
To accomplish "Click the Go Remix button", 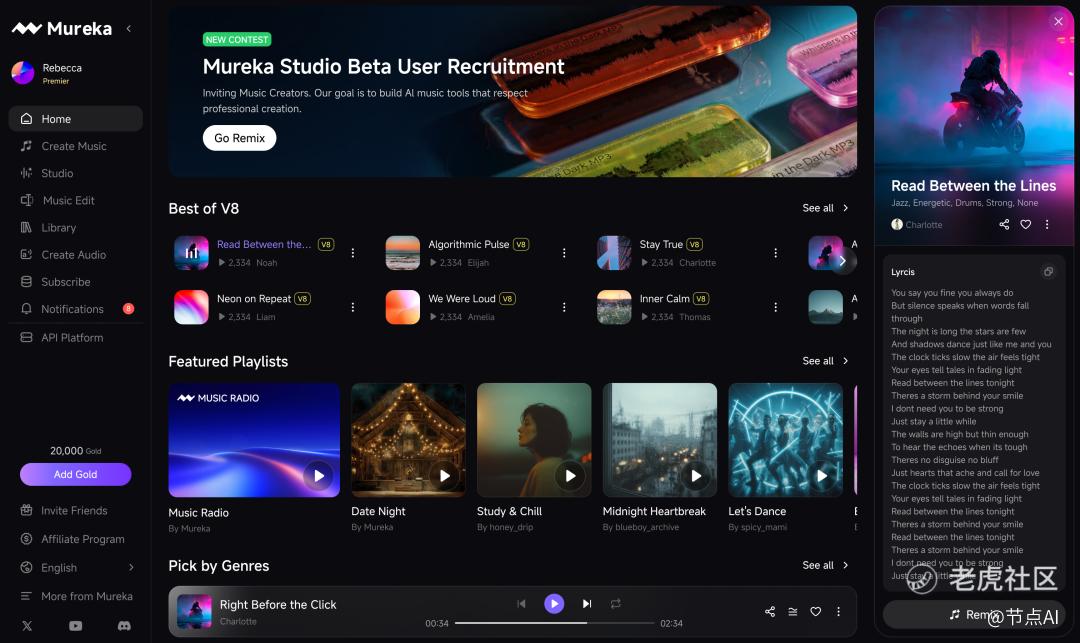I will click(239, 138).
